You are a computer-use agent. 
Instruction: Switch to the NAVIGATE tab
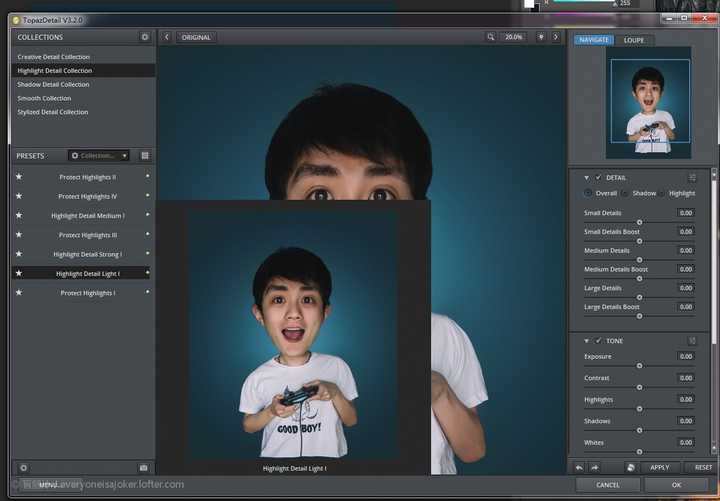click(594, 40)
